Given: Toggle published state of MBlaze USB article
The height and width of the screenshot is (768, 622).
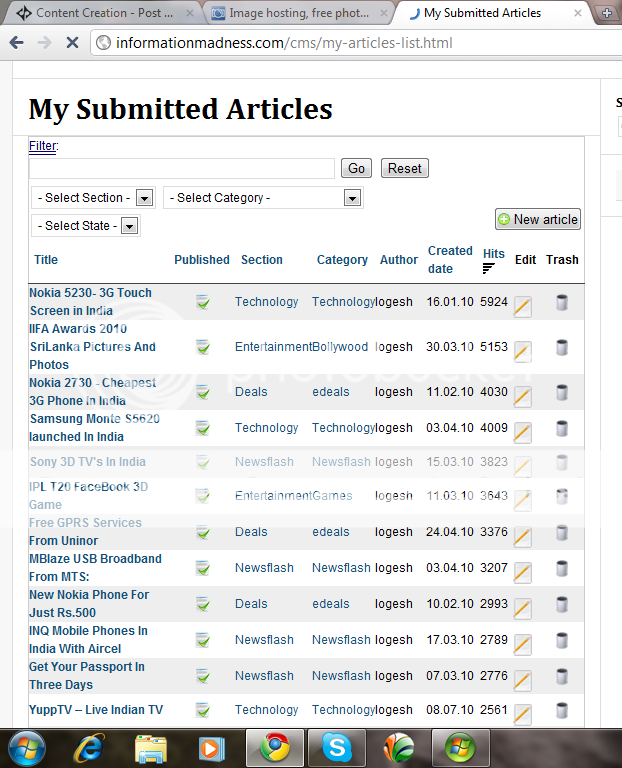Looking at the screenshot, I should (203, 568).
